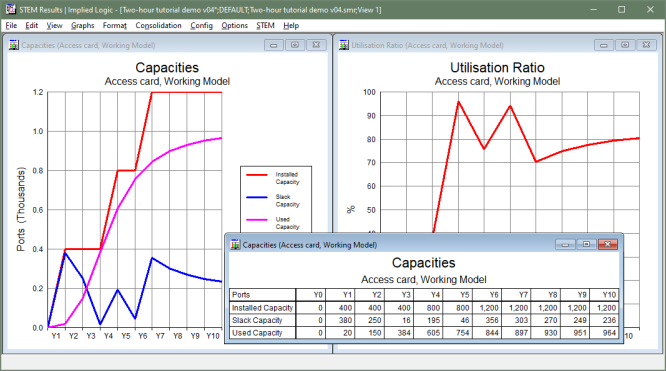Viewport: 666px width, 371px height.
Task: Maximize the Capacities table window
Action: [x=586, y=244]
